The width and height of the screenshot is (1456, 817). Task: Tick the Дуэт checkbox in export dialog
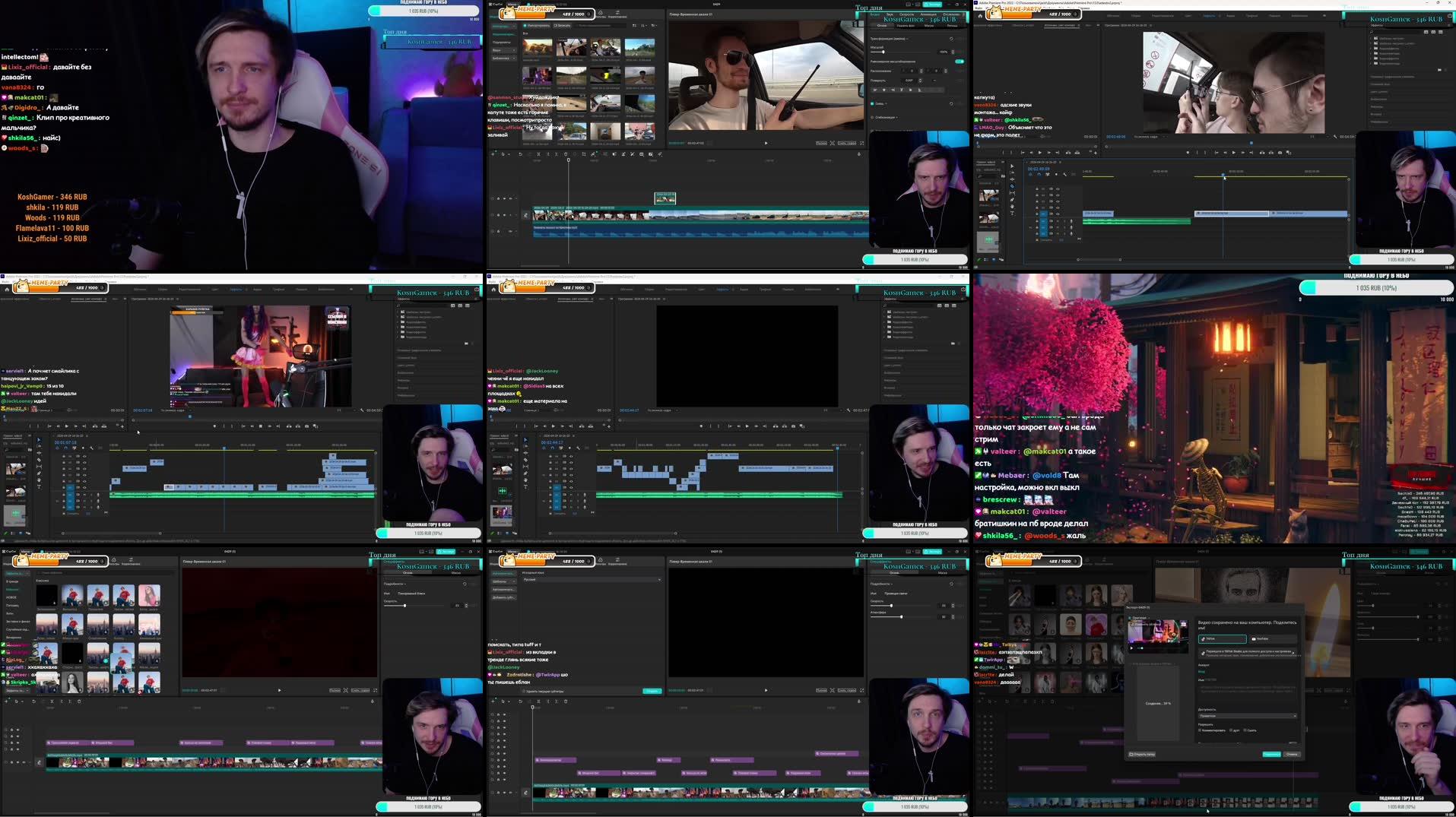pos(1231,730)
